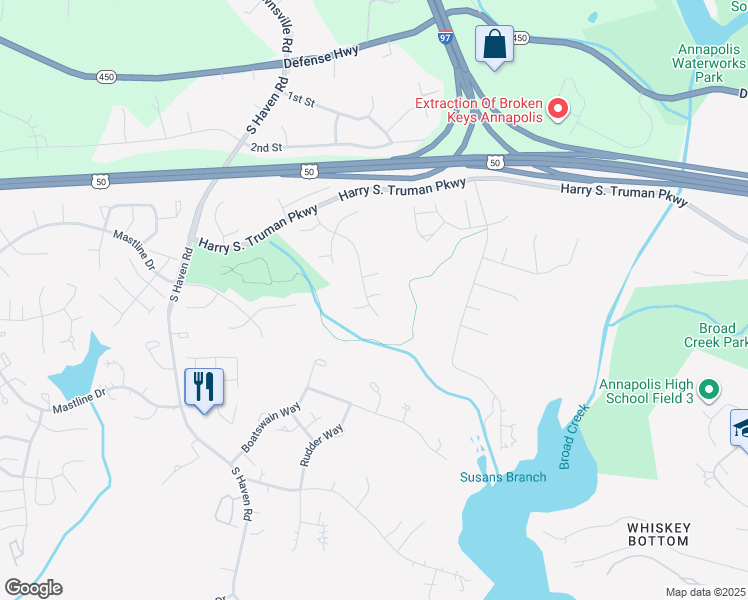Click the green Annapolis High School Field 3 pin
Viewport: 748px width, 600px height.
pos(708,390)
